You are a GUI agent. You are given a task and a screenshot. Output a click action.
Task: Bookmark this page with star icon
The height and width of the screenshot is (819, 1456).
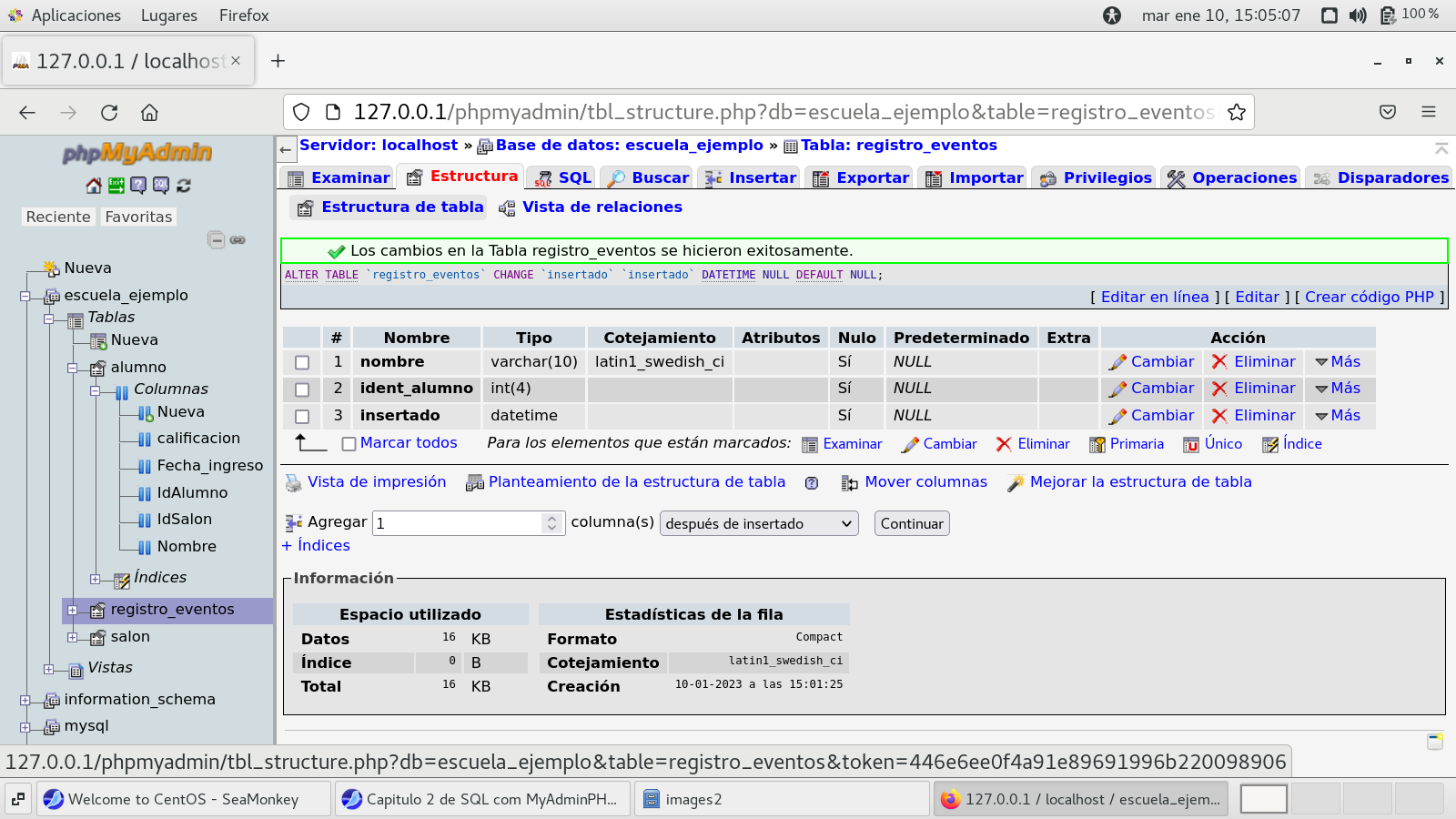(1236, 112)
